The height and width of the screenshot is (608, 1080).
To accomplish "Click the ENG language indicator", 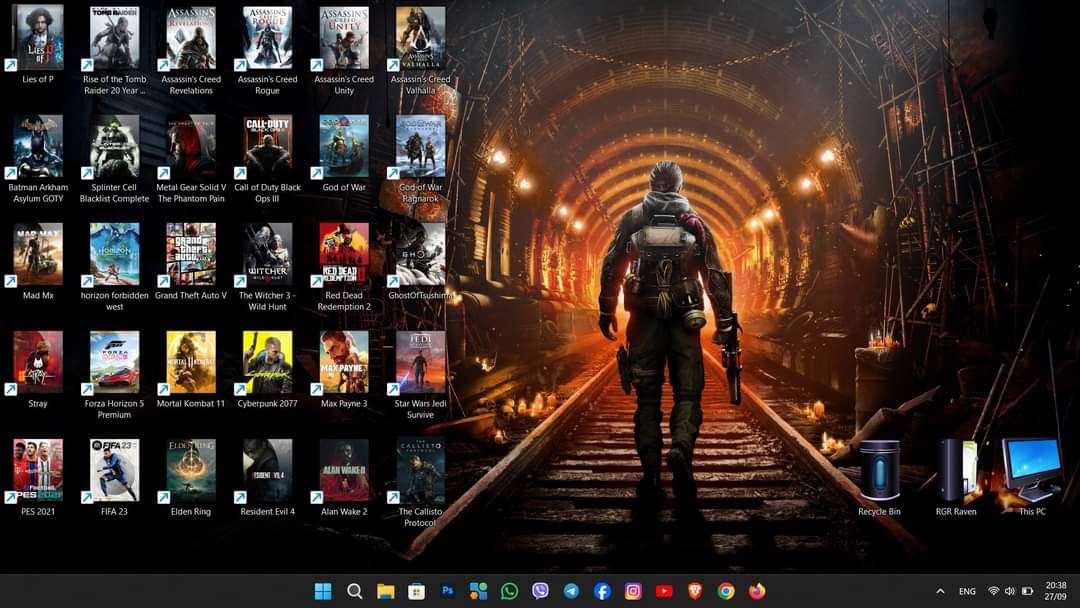I will (967, 591).
